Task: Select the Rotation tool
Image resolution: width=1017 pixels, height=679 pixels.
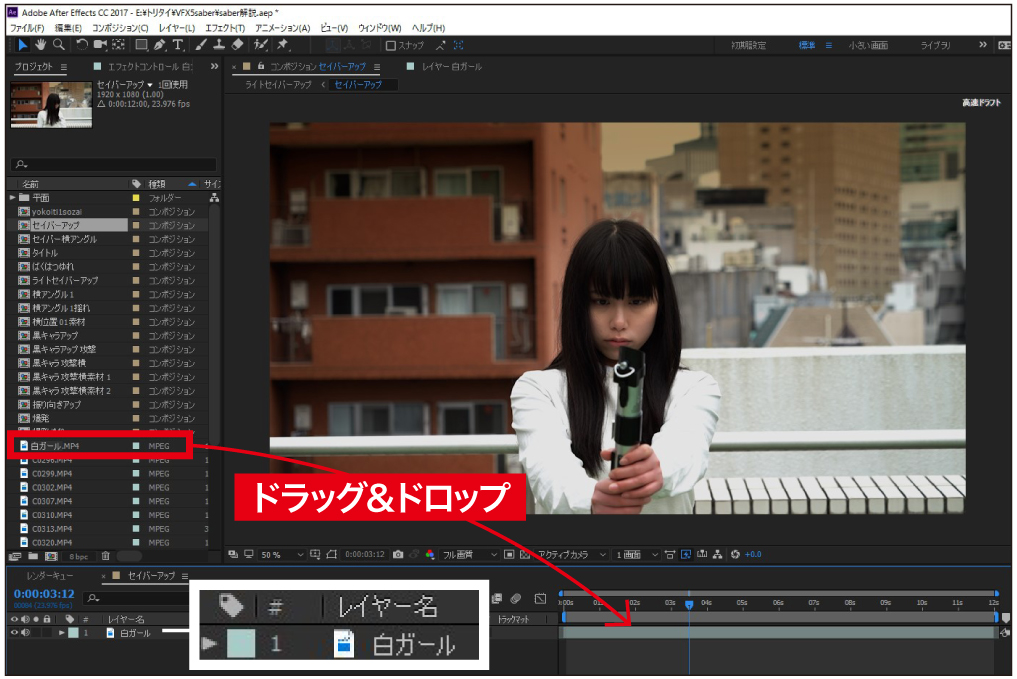Action: [x=82, y=45]
